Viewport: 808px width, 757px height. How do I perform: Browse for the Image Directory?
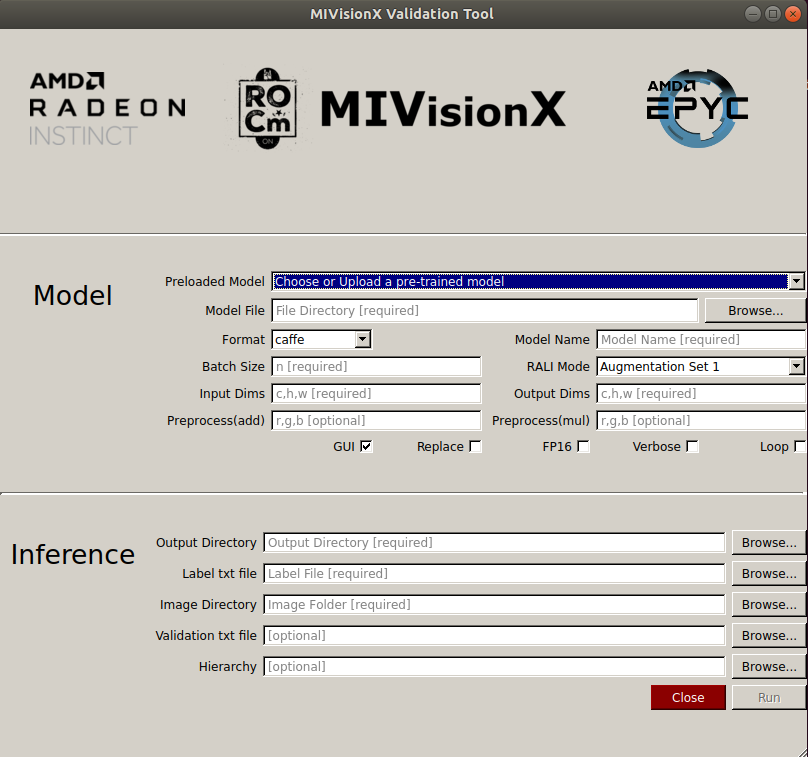click(x=769, y=604)
